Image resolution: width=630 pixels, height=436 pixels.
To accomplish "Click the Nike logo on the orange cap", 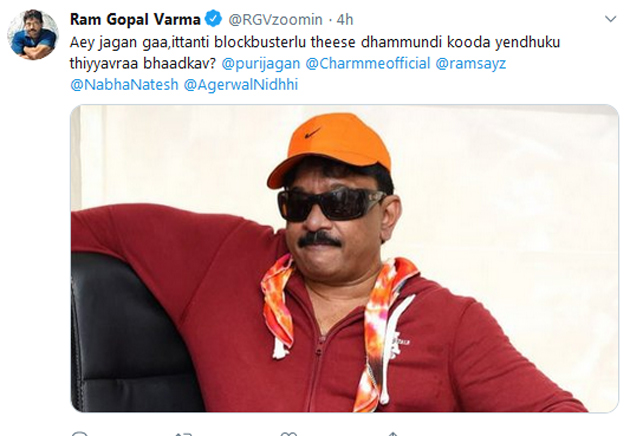I will point(313,133).
